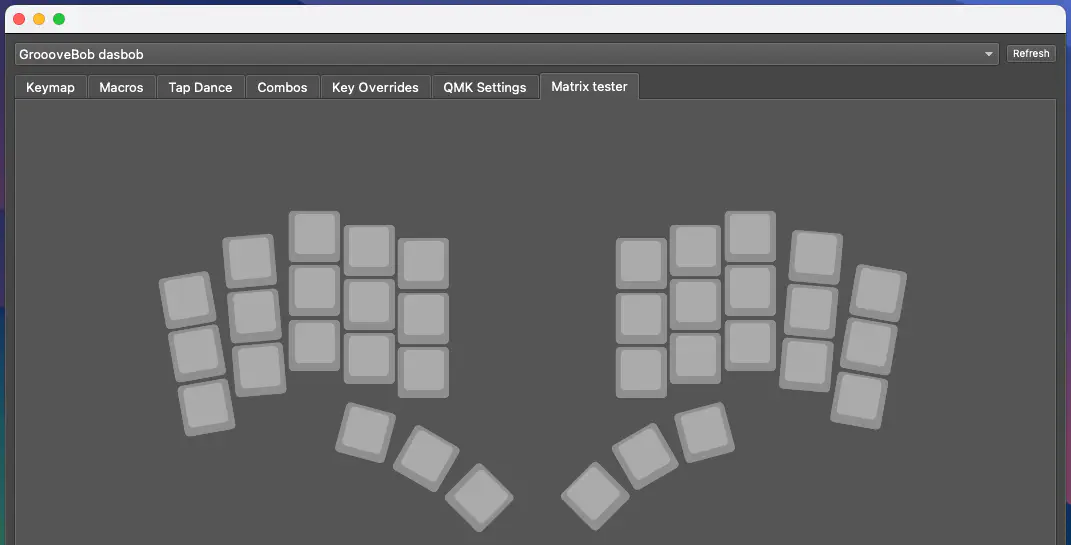Select the left half's outermost thumb key
This screenshot has height=545, width=1071.
click(x=366, y=432)
